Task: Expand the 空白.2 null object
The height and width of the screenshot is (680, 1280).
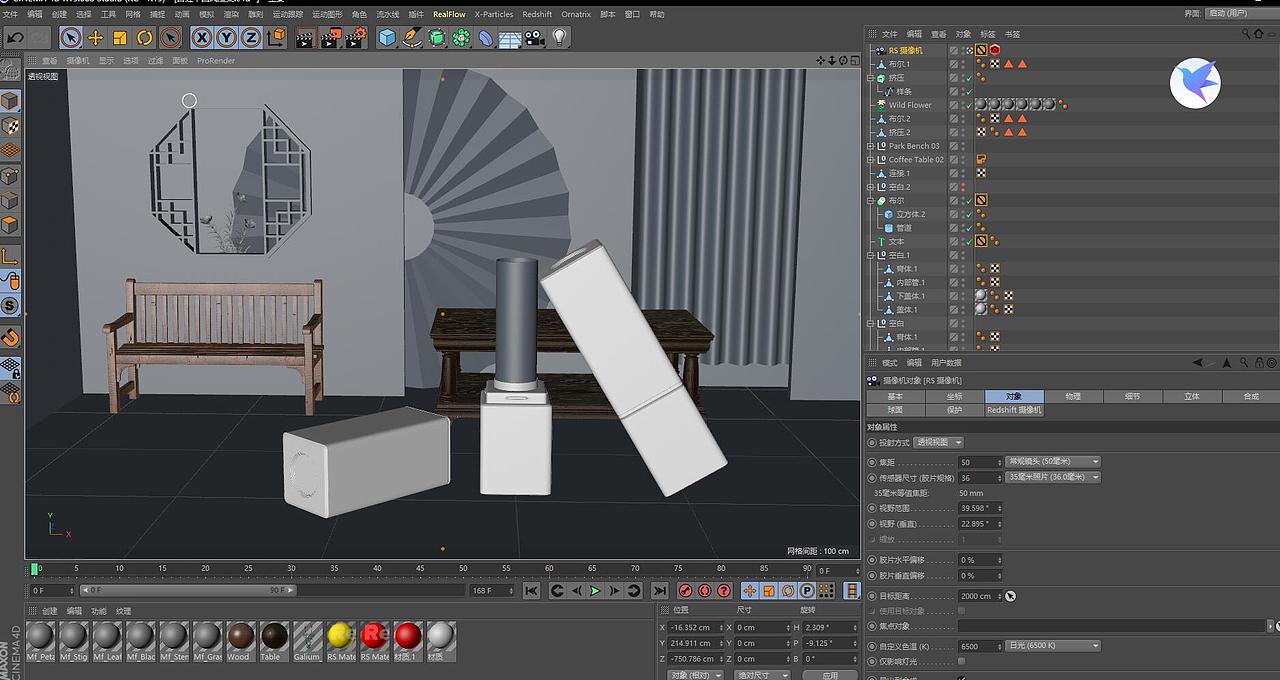Action: pyautogui.click(x=870, y=187)
